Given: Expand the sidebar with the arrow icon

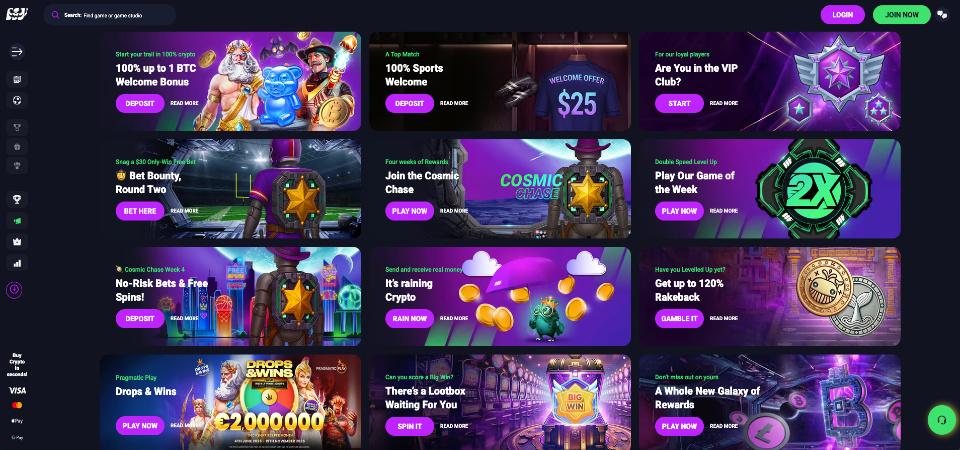Looking at the screenshot, I should [x=17, y=52].
